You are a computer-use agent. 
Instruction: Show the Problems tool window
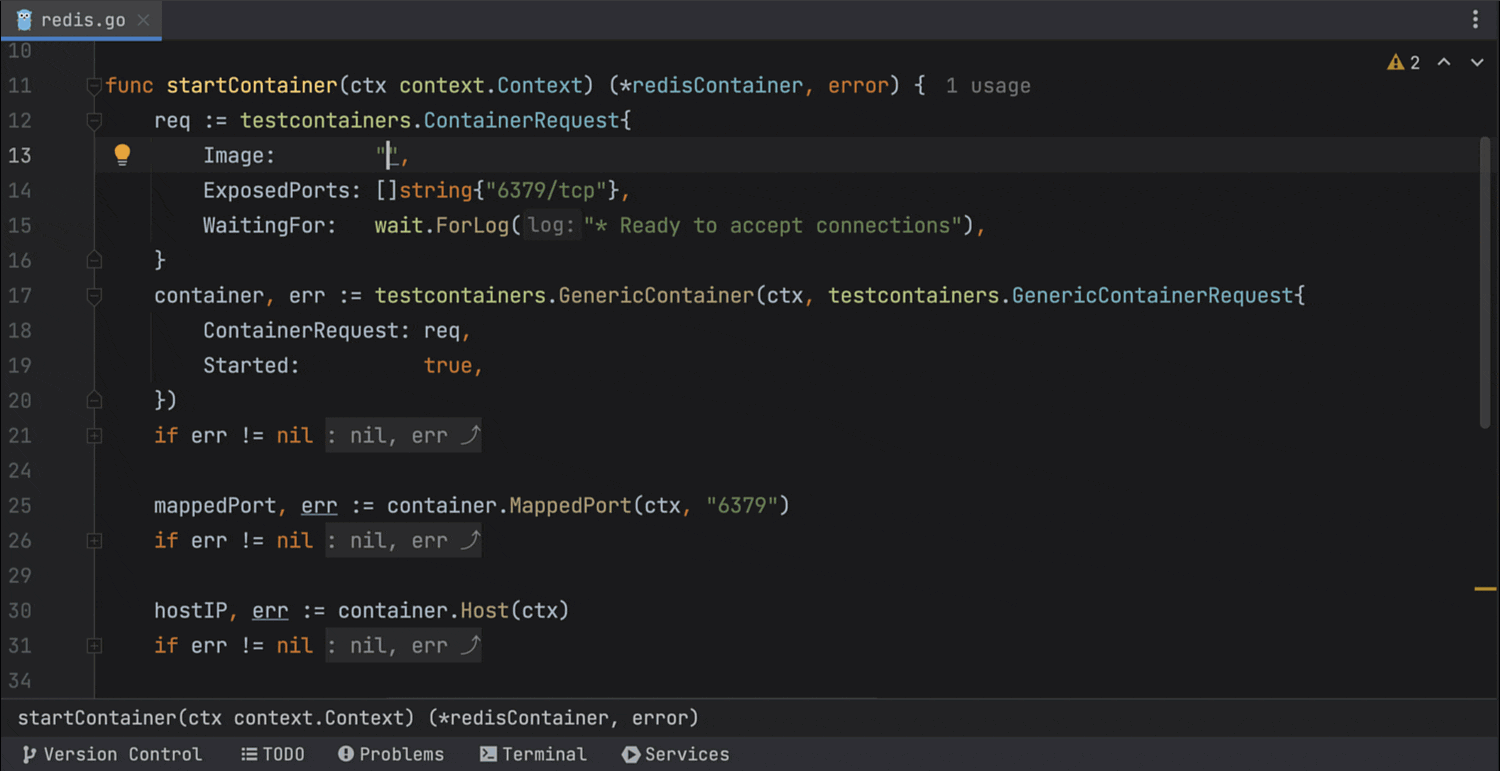coord(391,754)
